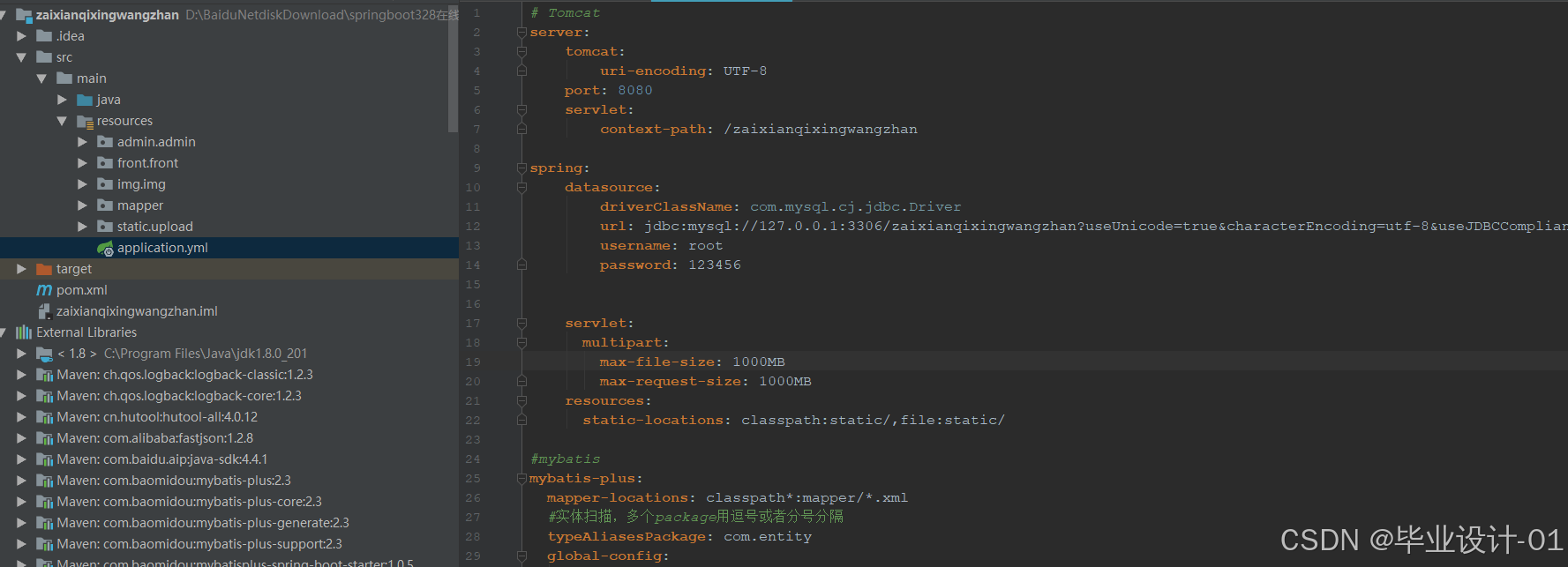Click the resources folder icon
1568x567 pixels.
click(x=85, y=121)
